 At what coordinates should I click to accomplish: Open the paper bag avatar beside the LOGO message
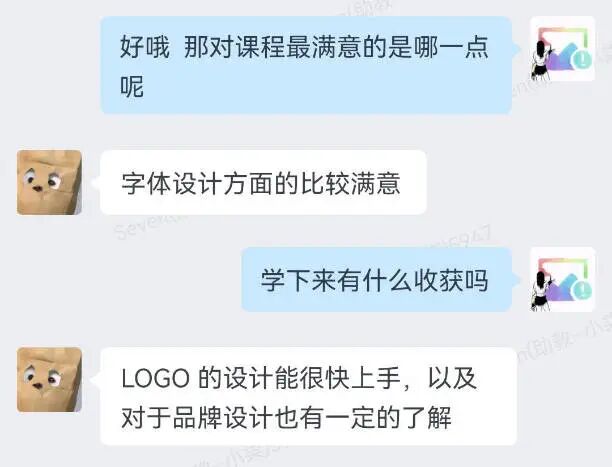pyautogui.click(x=49, y=380)
